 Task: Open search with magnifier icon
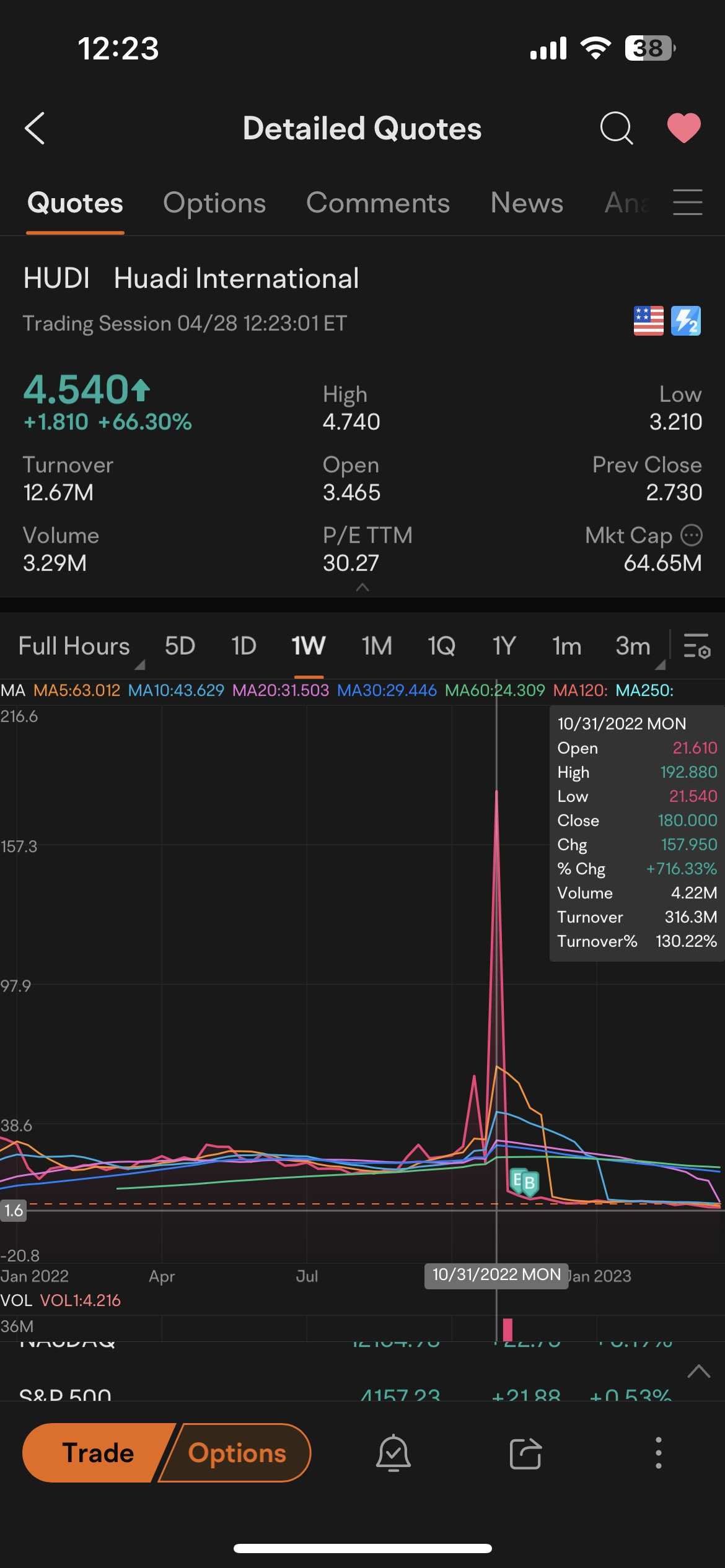[x=617, y=128]
